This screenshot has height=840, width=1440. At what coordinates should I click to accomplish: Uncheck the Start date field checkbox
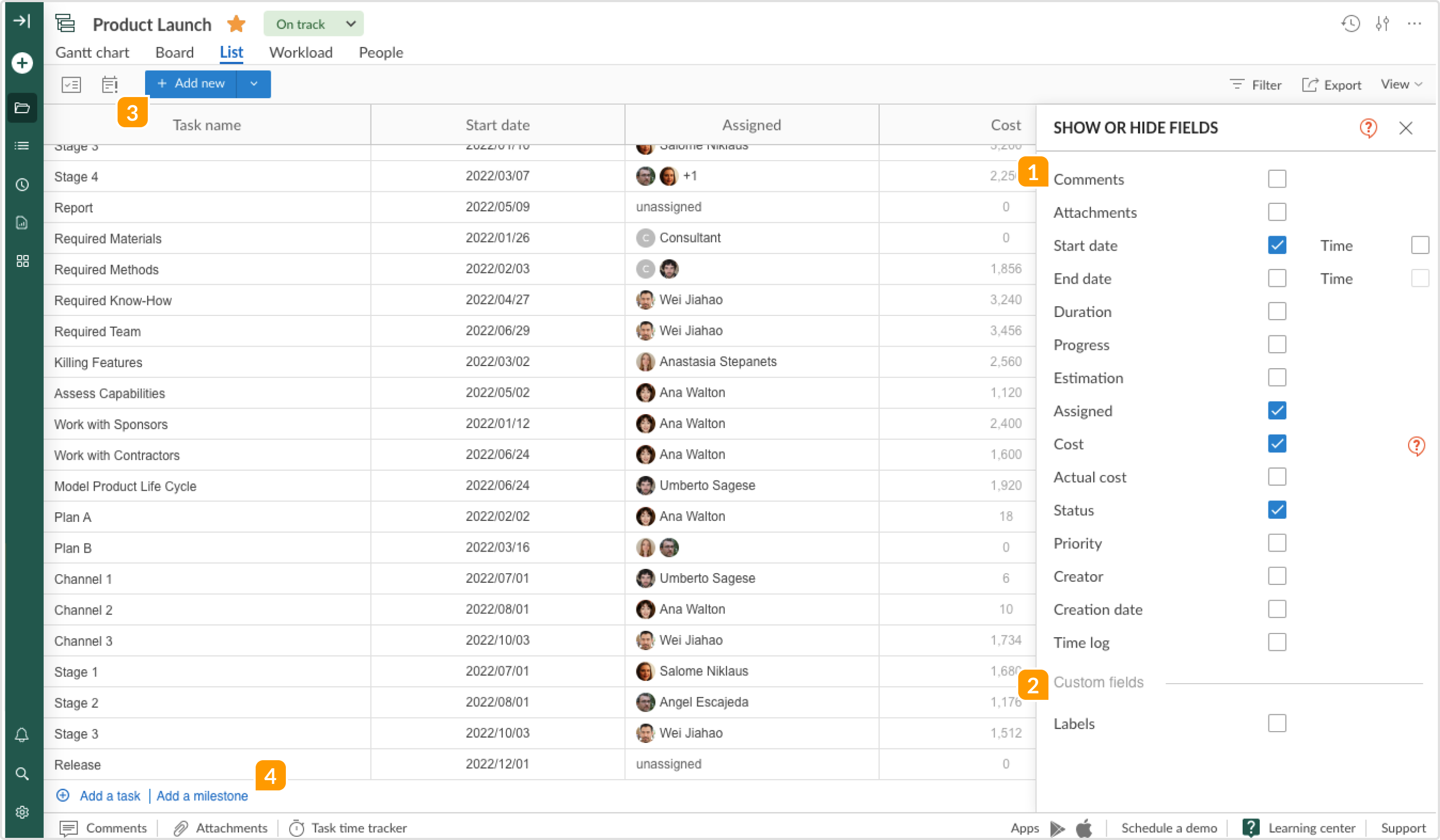coord(1277,245)
